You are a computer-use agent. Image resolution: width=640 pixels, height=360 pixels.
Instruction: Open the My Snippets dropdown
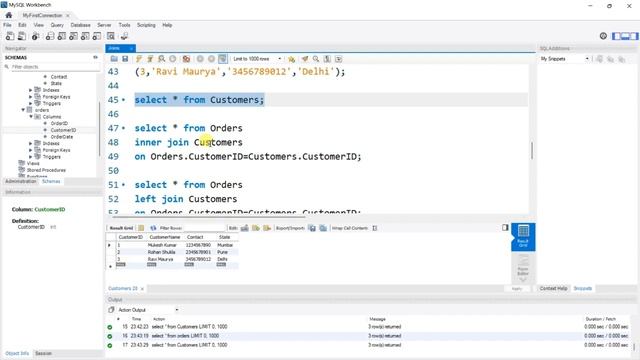click(x=565, y=59)
